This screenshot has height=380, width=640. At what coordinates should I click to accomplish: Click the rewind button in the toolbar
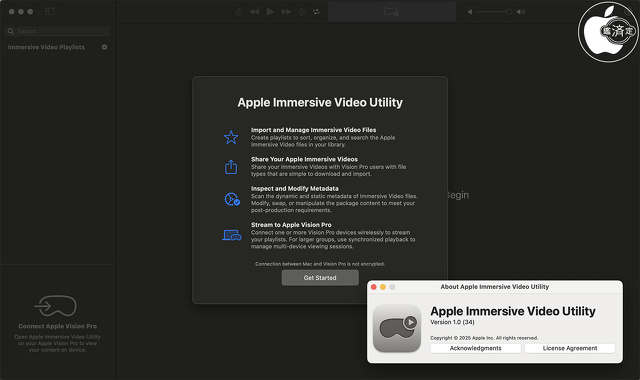[x=254, y=12]
